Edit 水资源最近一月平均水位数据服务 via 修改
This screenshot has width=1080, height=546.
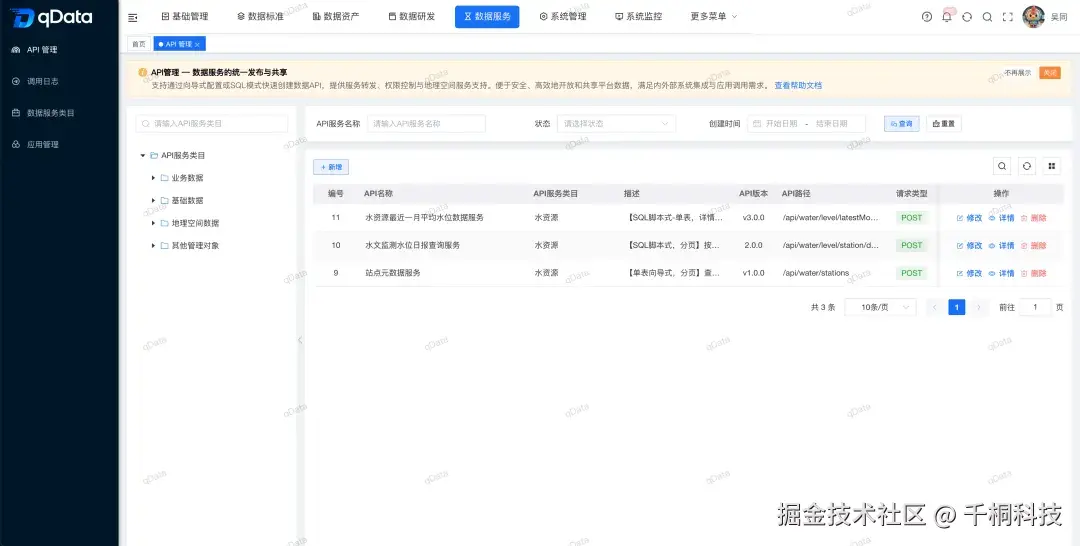969,218
